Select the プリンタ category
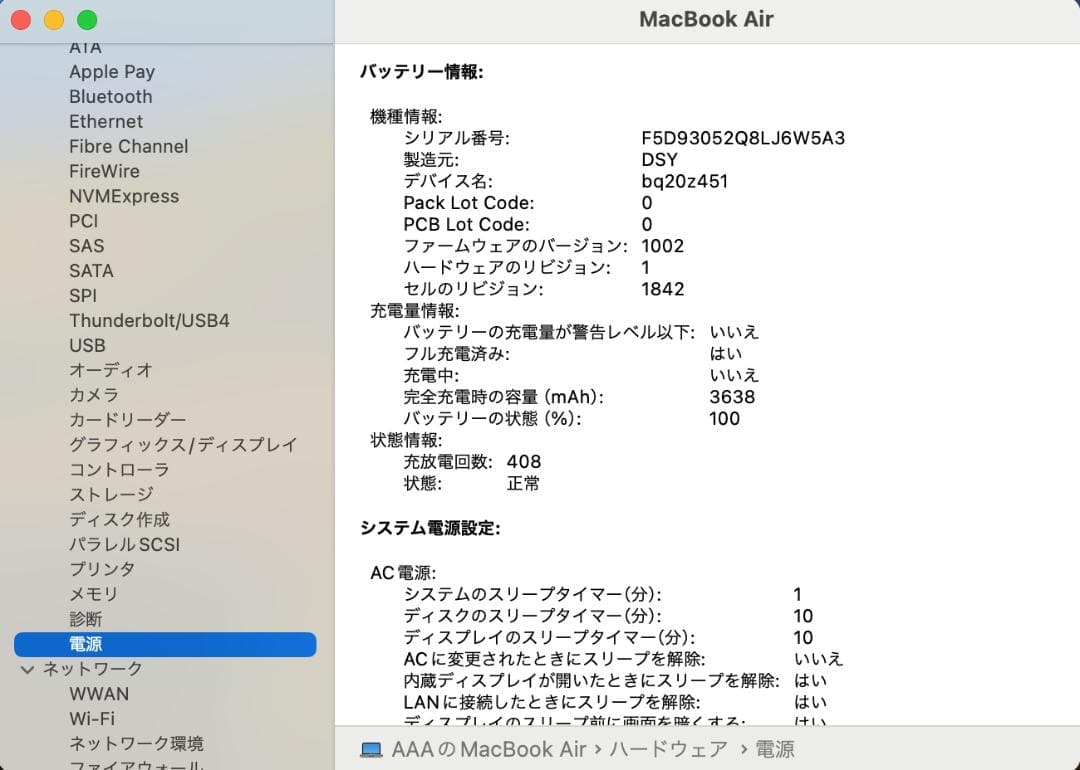This screenshot has width=1080, height=770. pos(102,569)
